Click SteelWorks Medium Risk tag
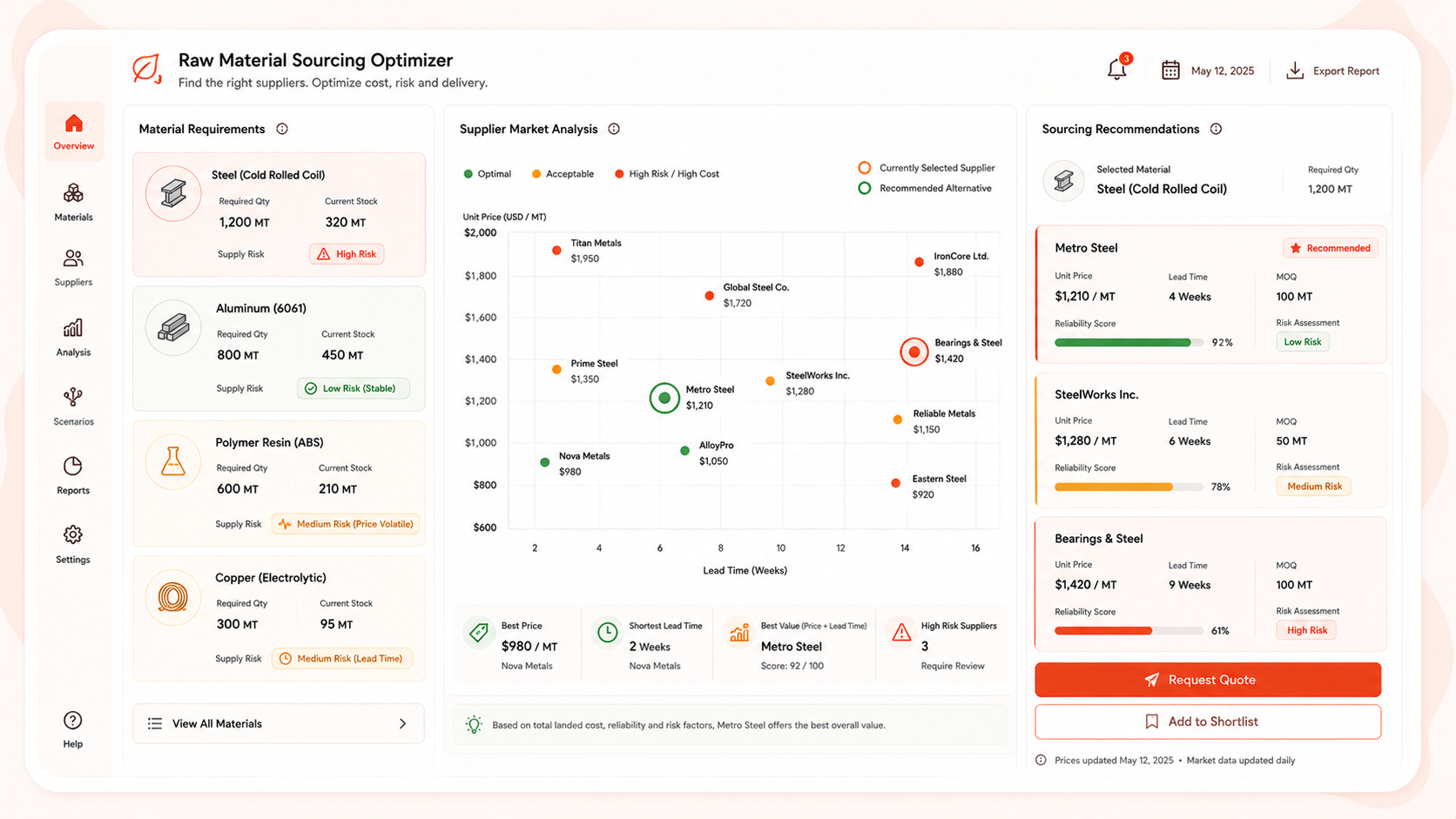Image resolution: width=1456 pixels, height=819 pixels. 1313,487
